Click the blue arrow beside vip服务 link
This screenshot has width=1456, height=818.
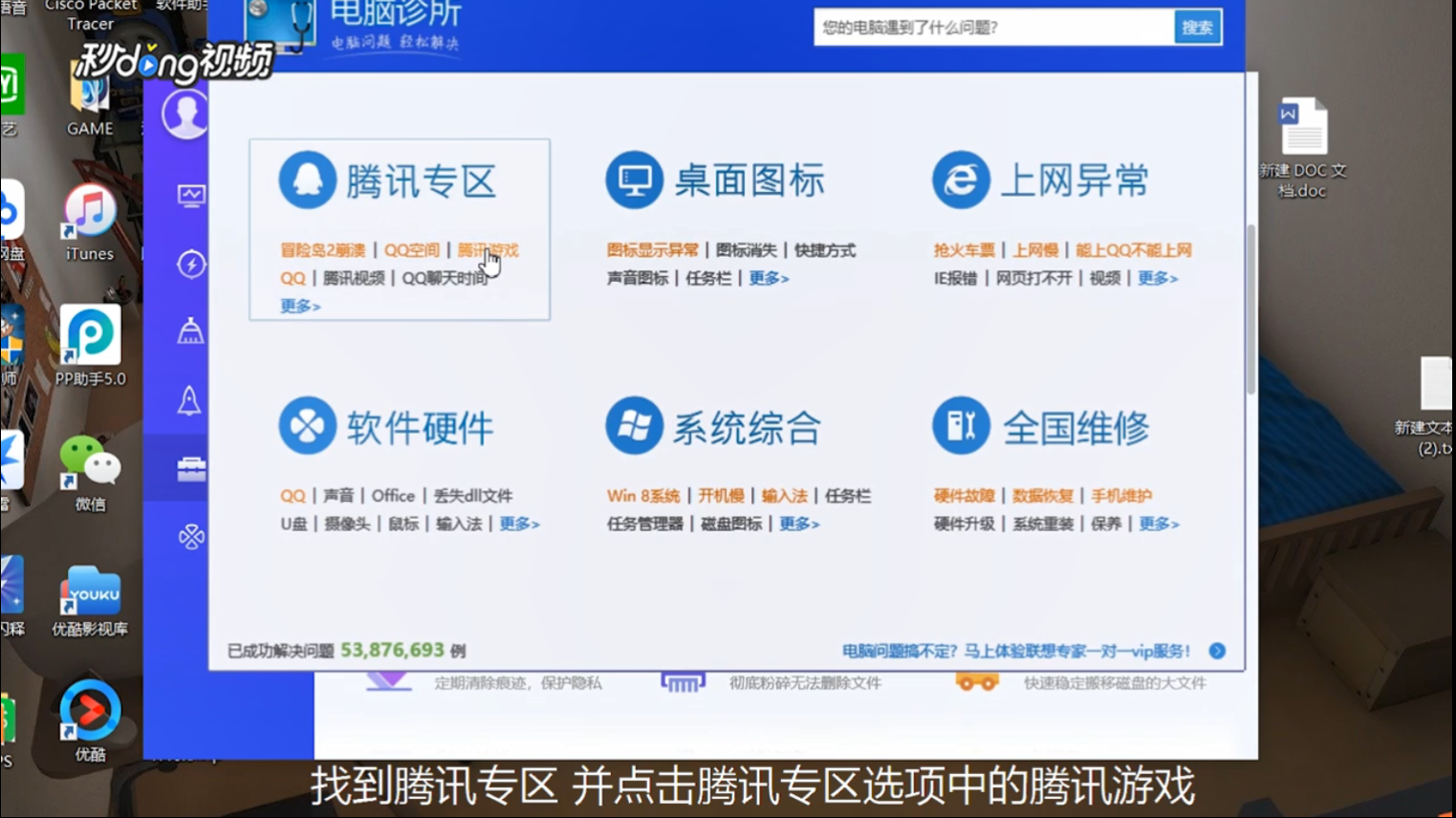(1217, 651)
